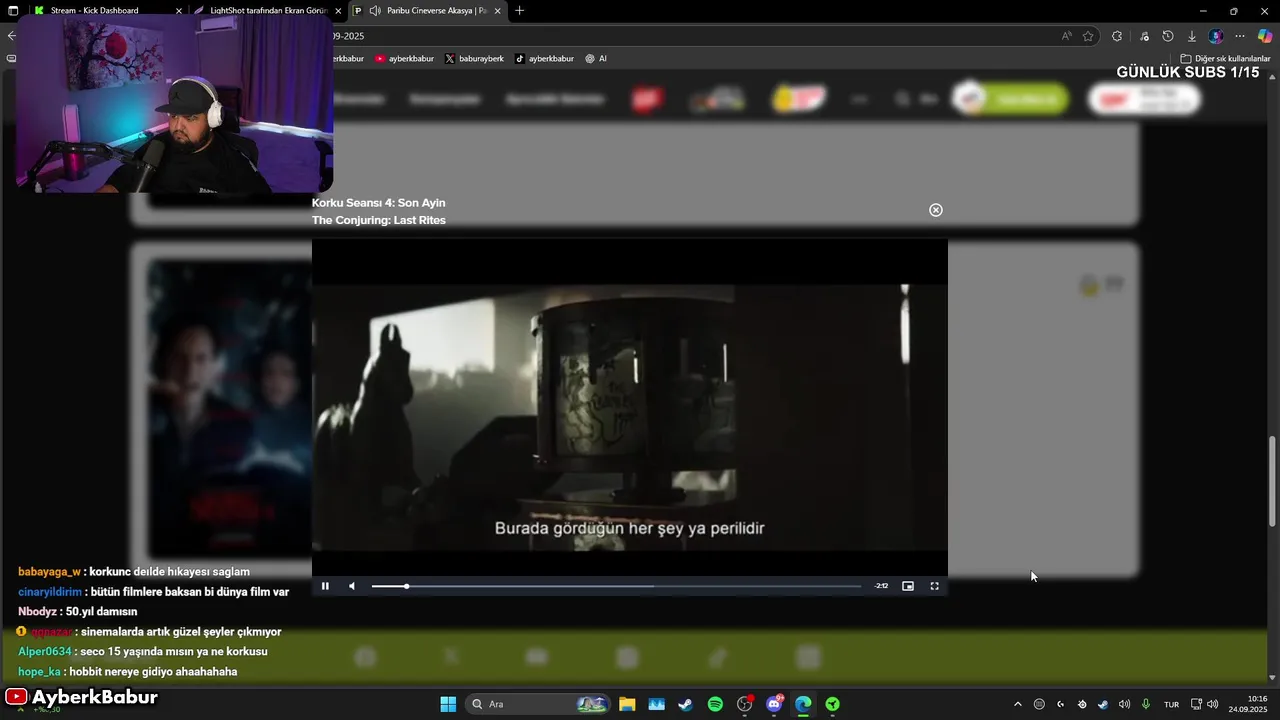Mute audio on Paribu Cineverse tab
This screenshot has height=720, width=1280.
pos(375,10)
